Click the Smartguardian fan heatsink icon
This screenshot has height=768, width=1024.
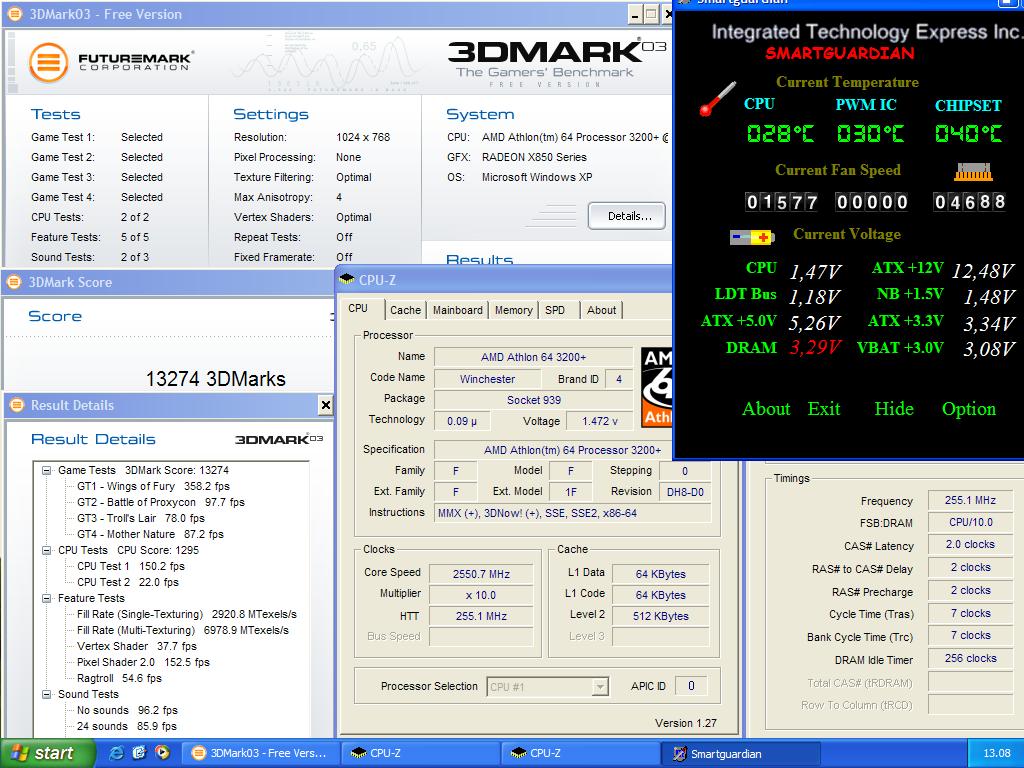pyautogui.click(x=973, y=172)
